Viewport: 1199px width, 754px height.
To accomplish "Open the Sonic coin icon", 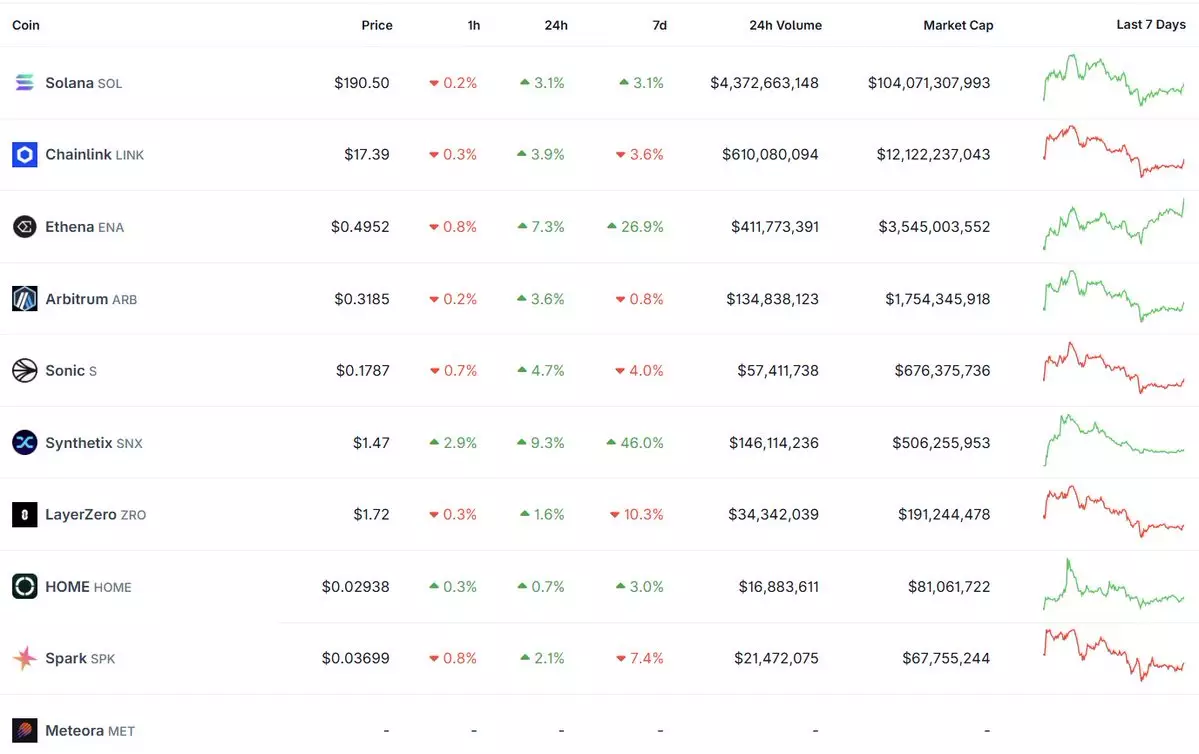I will 24,371.
